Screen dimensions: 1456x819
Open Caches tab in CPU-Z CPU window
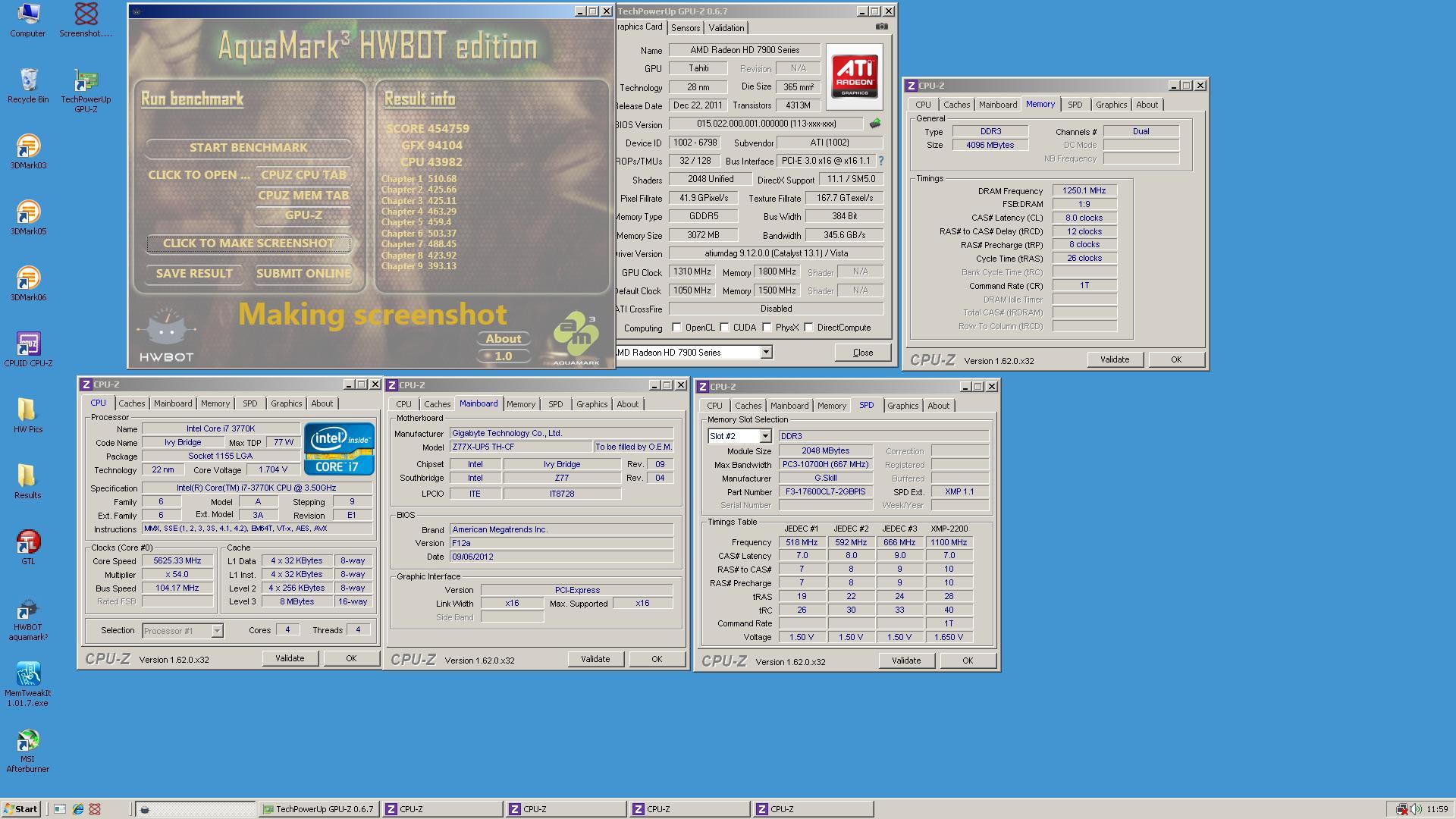coord(131,403)
